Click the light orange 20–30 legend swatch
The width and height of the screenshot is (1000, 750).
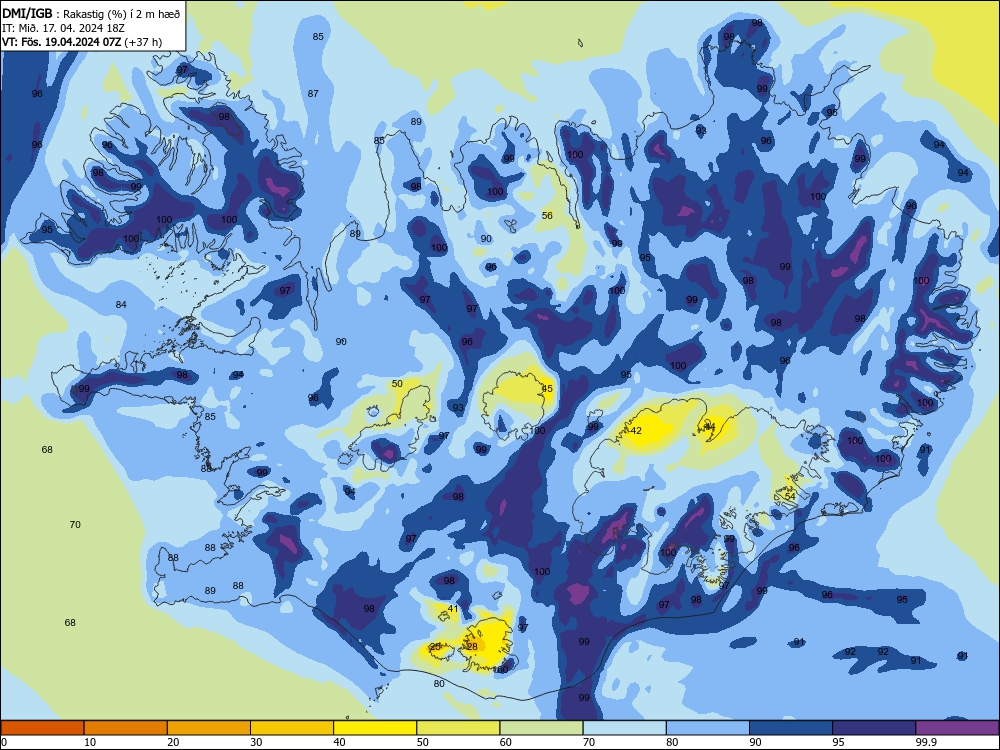(x=209, y=728)
